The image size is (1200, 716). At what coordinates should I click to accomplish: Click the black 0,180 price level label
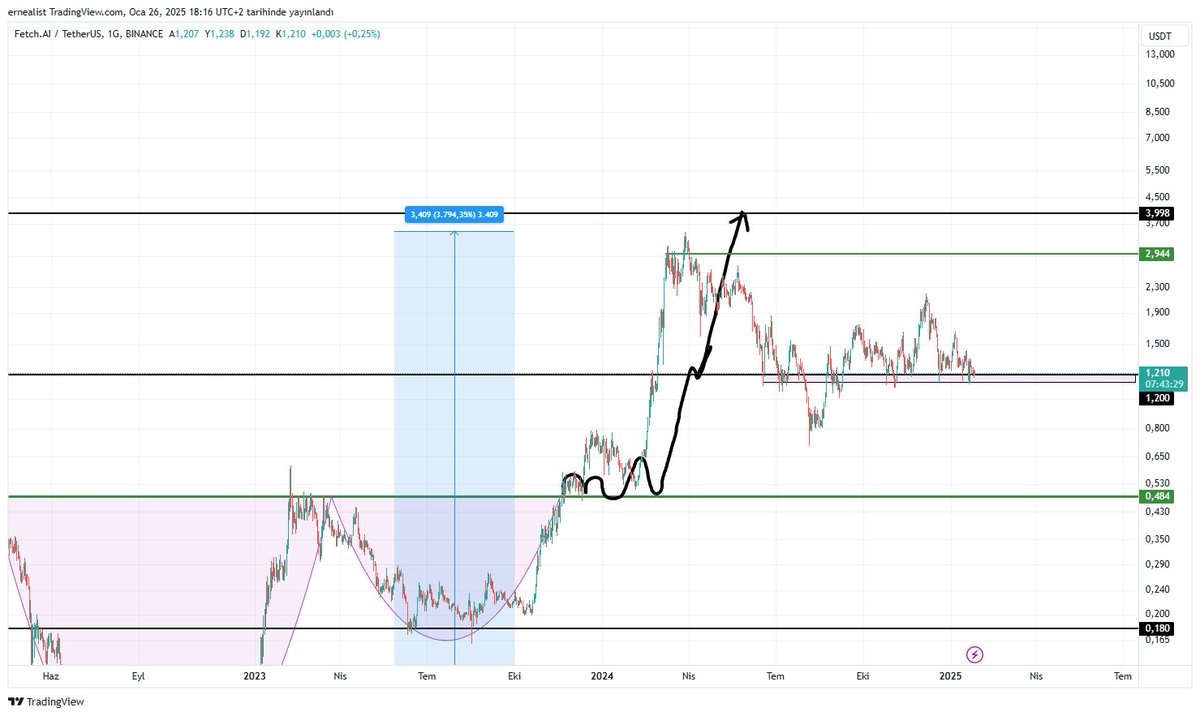[1156, 628]
